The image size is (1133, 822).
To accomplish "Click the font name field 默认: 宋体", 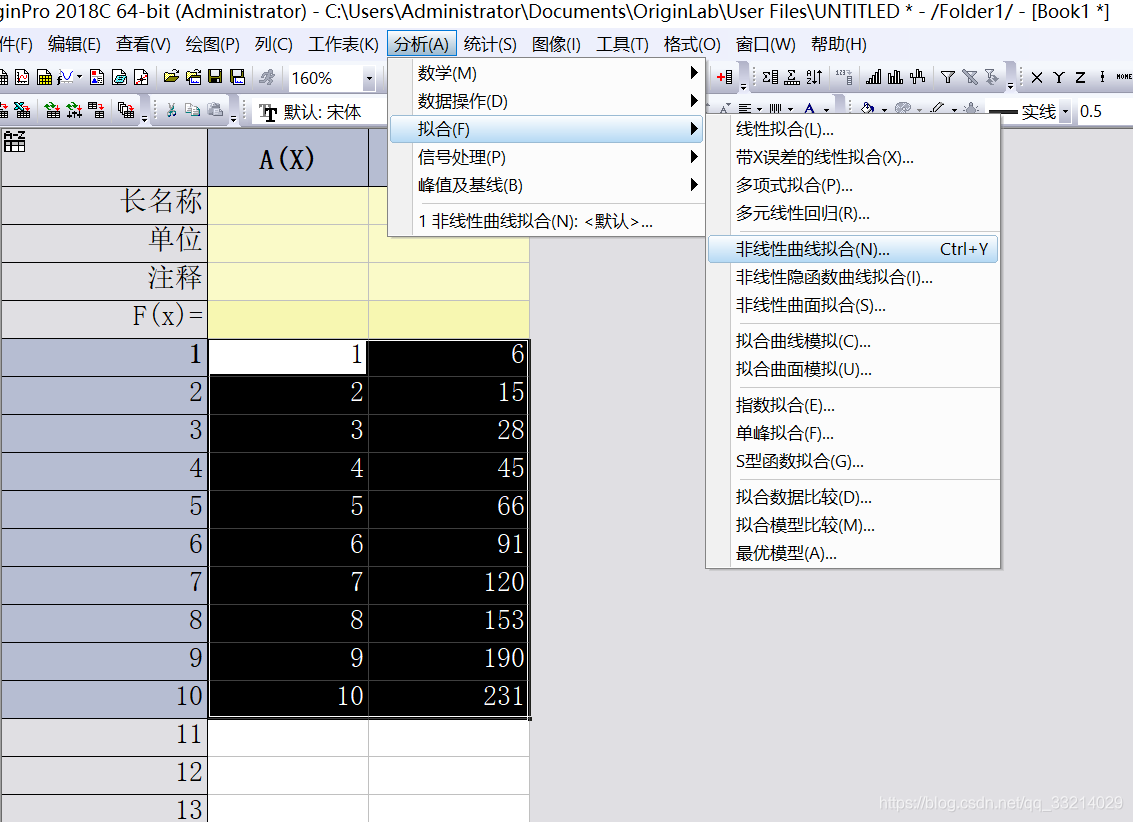I will coord(322,112).
